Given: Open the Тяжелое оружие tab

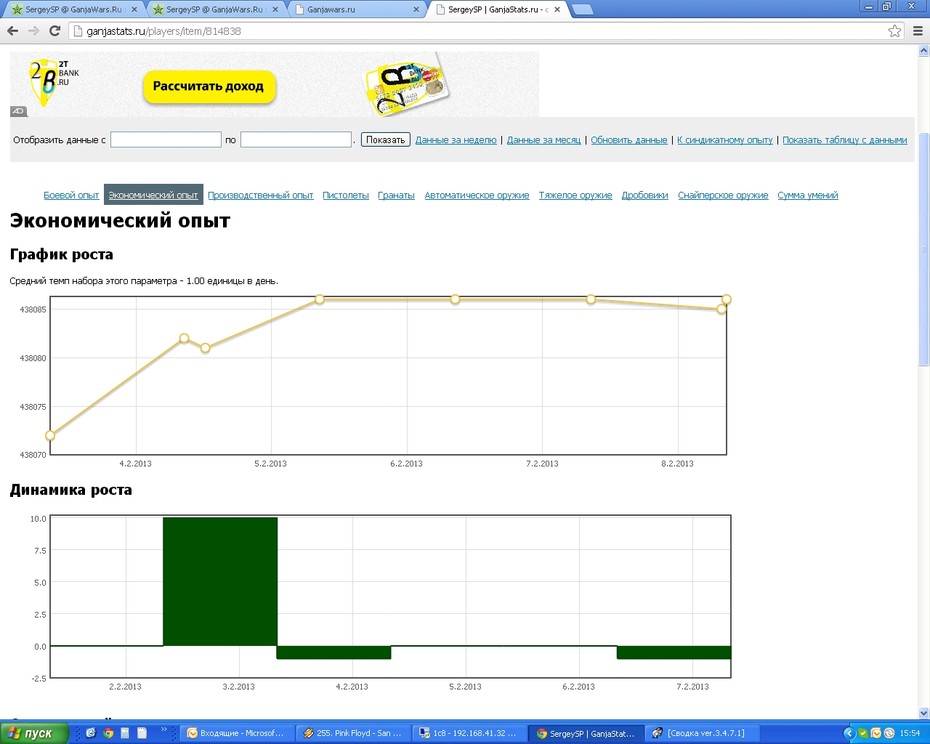Looking at the screenshot, I should coord(575,195).
